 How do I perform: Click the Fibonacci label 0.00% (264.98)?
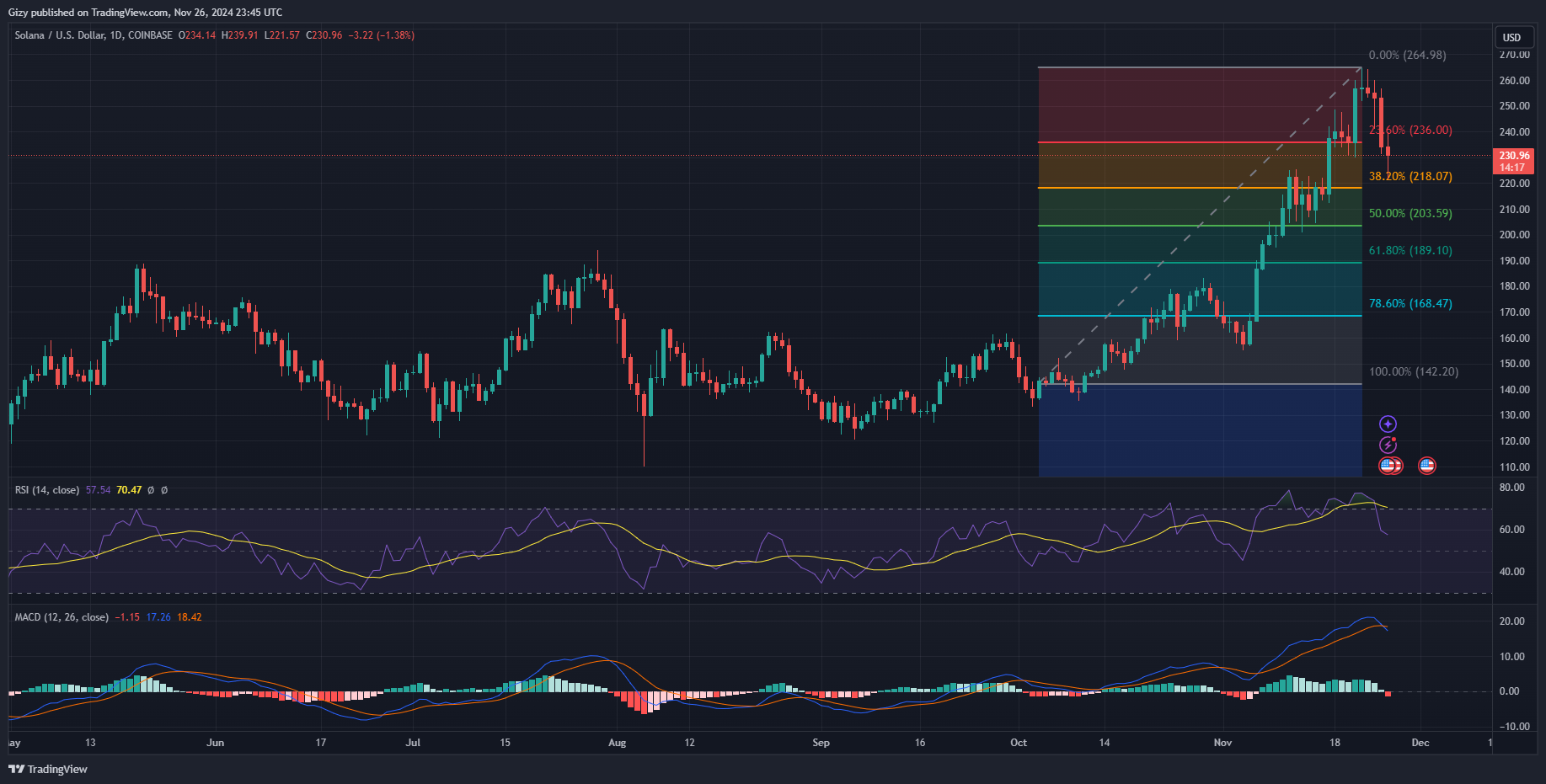[x=1407, y=55]
